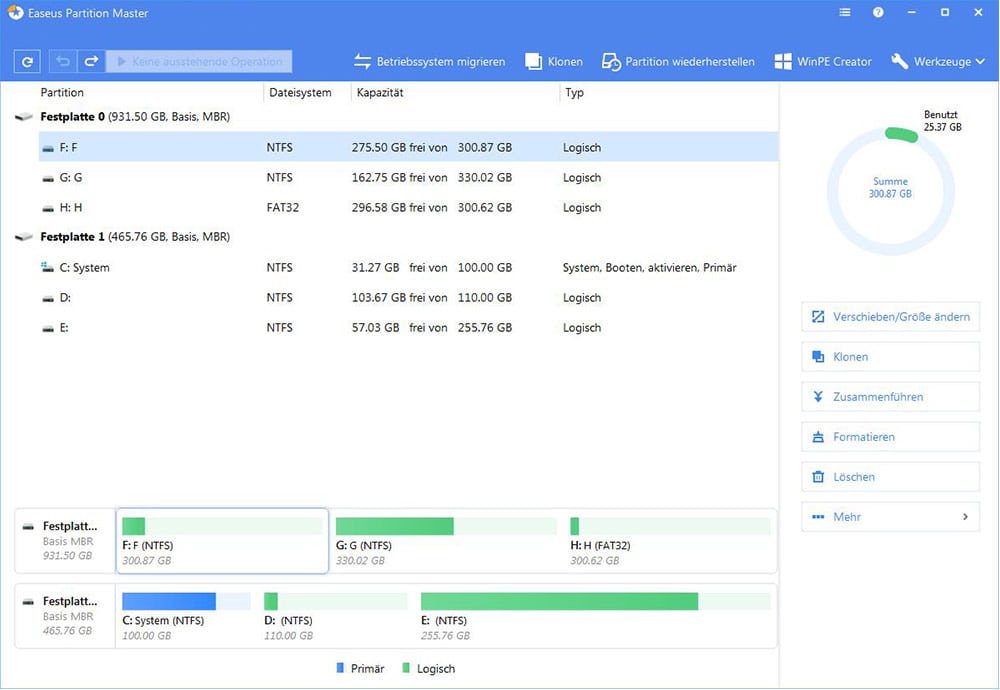
Task: Click the format icon beside Formatieren
Action: 818,437
